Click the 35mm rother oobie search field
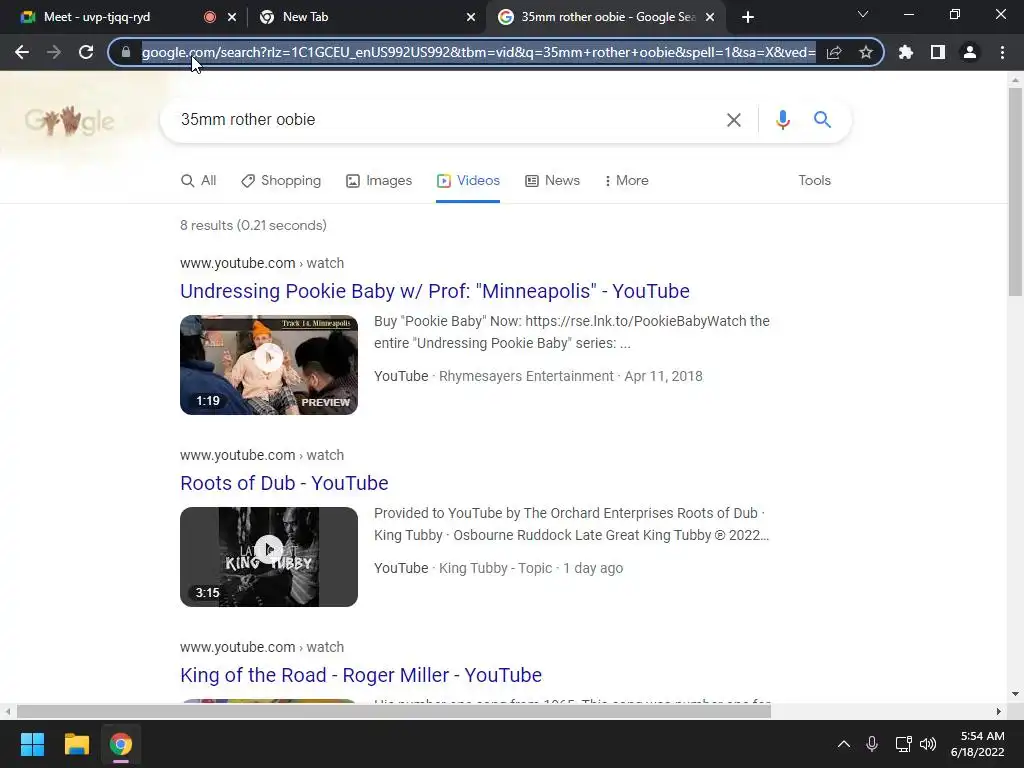The image size is (1024, 768). point(444,120)
